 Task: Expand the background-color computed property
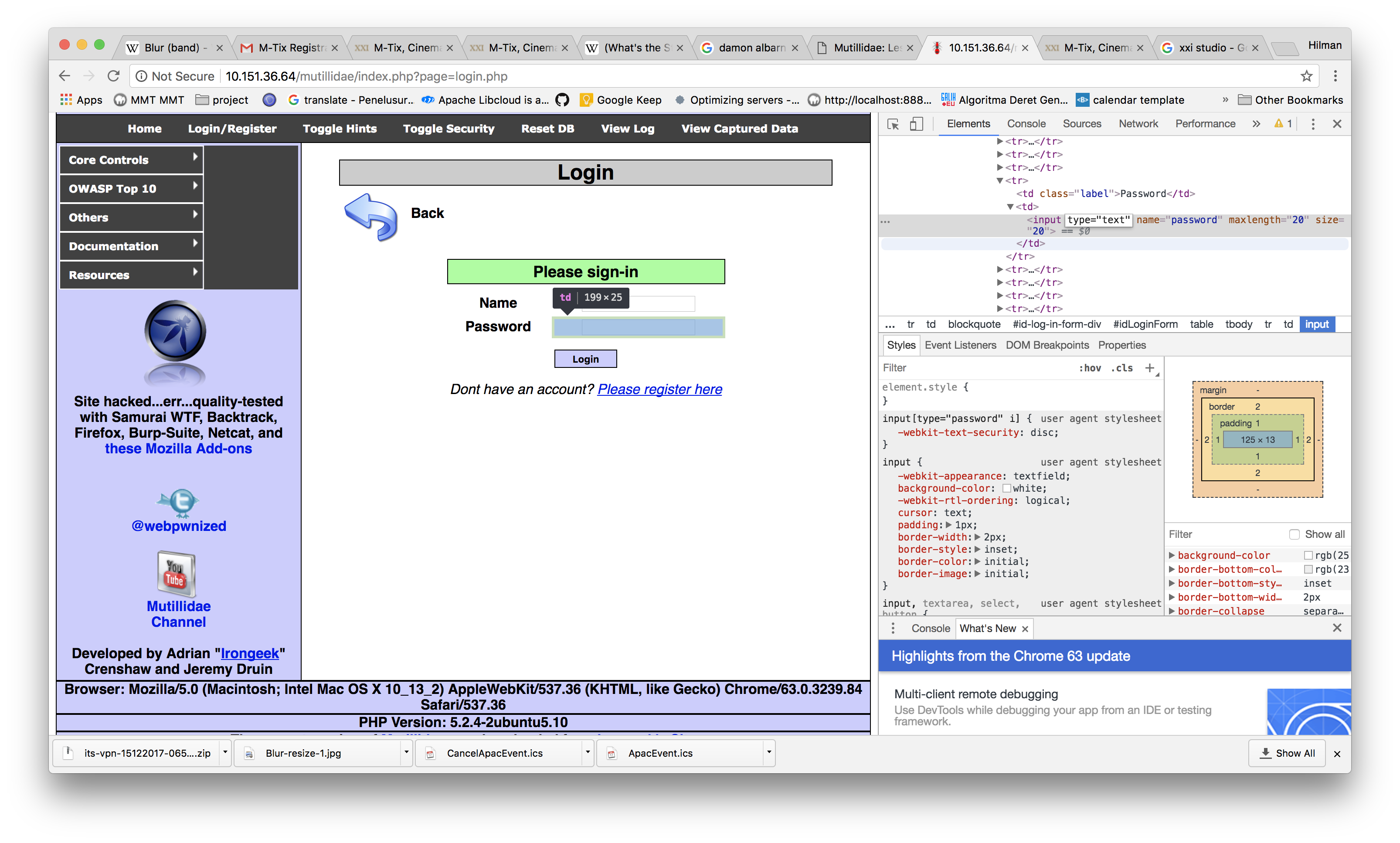pyautogui.click(x=1172, y=555)
